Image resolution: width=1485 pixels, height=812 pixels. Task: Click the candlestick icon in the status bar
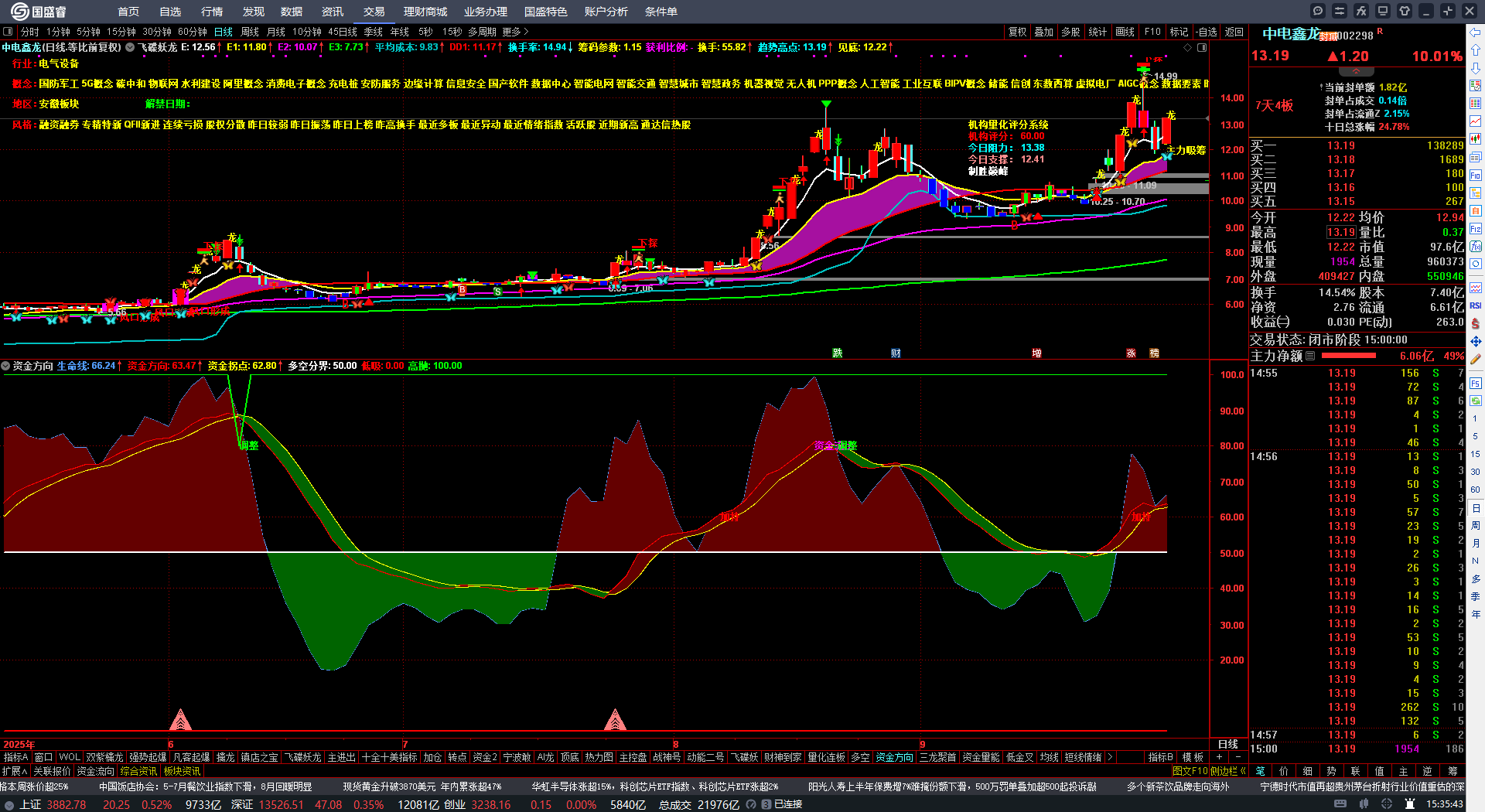tap(1364, 804)
